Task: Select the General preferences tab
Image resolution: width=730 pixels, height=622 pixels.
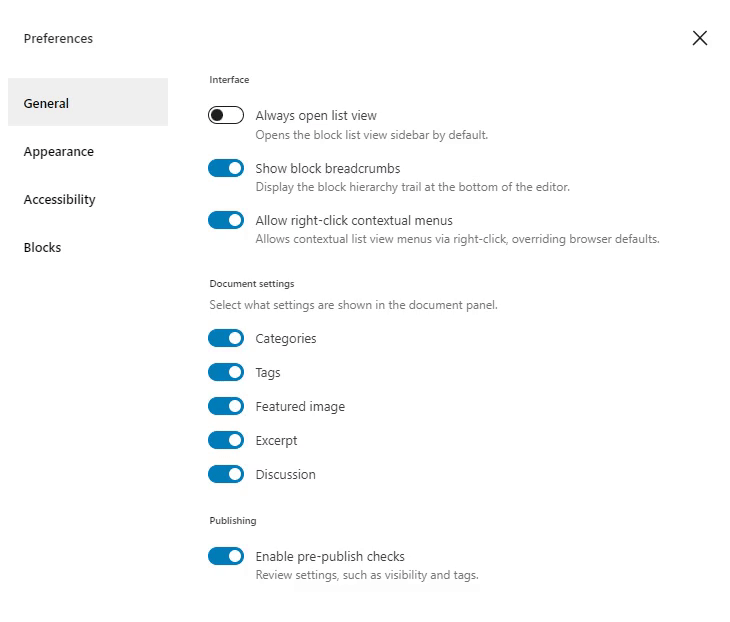Action: 88,102
